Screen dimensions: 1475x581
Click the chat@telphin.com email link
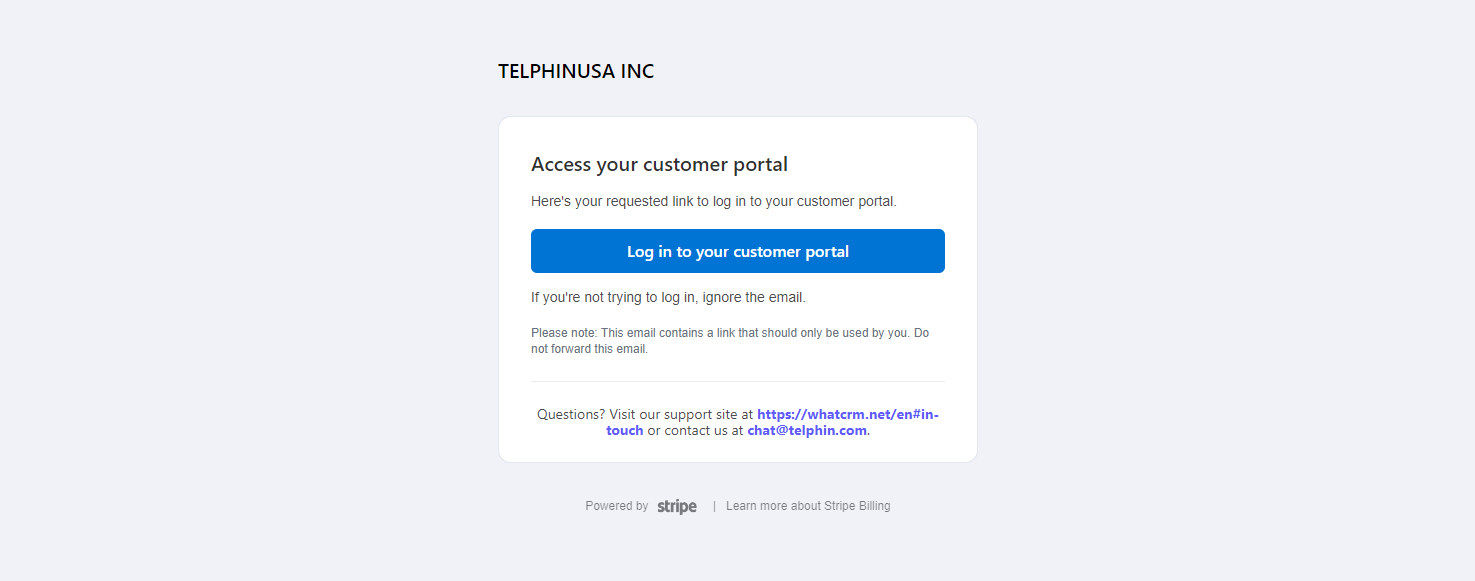[806, 431]
